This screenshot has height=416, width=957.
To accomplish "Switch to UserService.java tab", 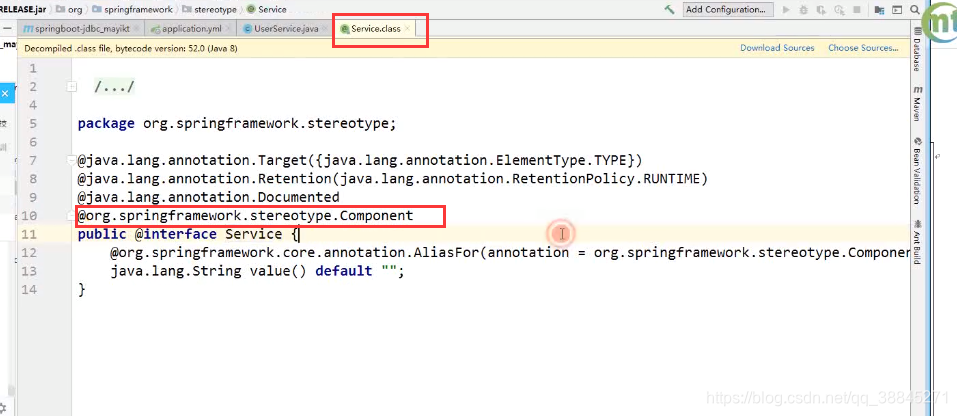I will (x=286, y=29).
